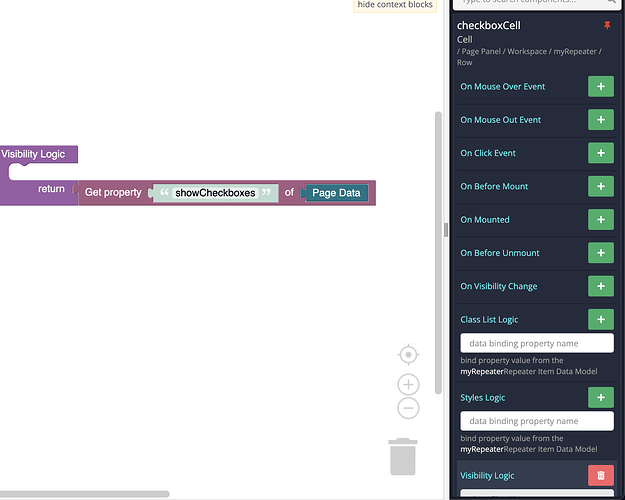This screenshot has width=625, height=500.
Task: Open On Mounted link
Action: pyautogui.click(x=485, y=220)
